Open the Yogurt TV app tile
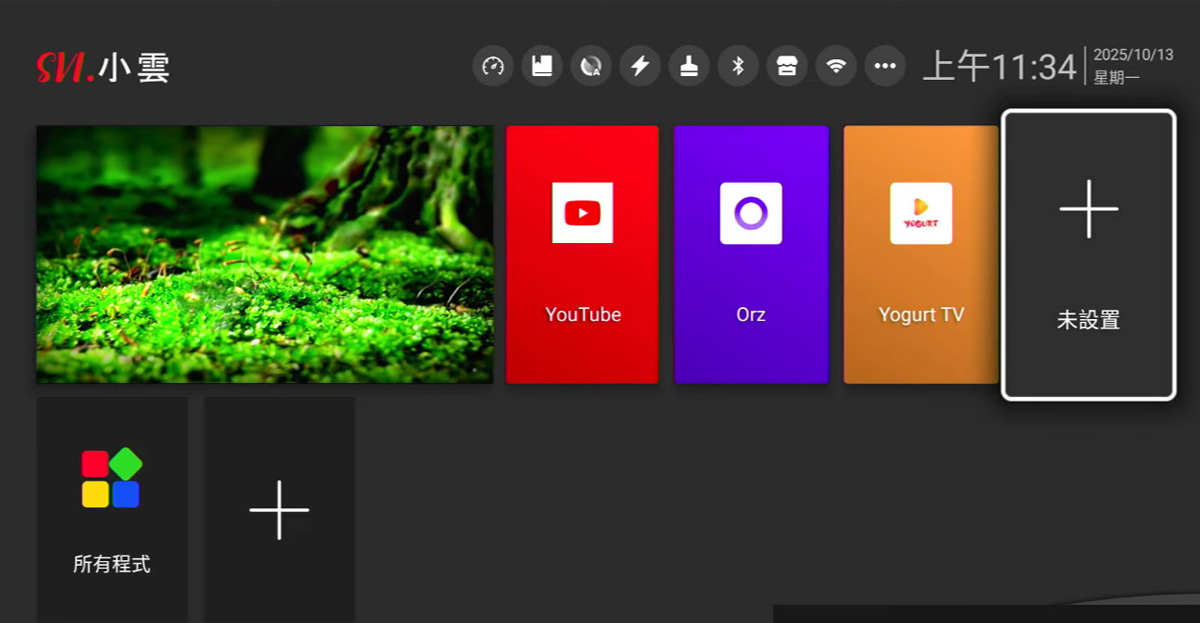This screenshot has height=623, width=1200. pos(920,255)
